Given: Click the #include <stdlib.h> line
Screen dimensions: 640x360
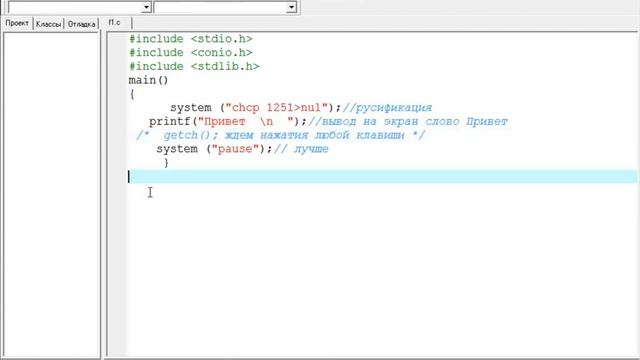Looking at the screenshot, I should 194,67.
